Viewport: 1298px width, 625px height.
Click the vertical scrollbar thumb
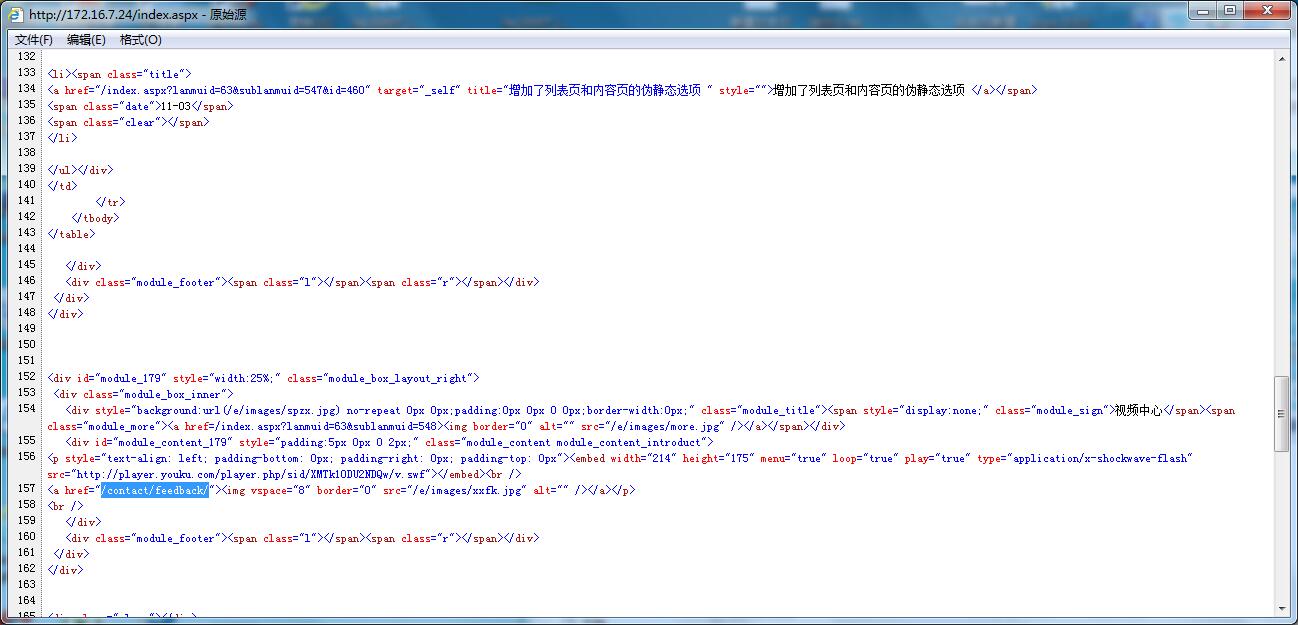click(x=1282, y=413)
